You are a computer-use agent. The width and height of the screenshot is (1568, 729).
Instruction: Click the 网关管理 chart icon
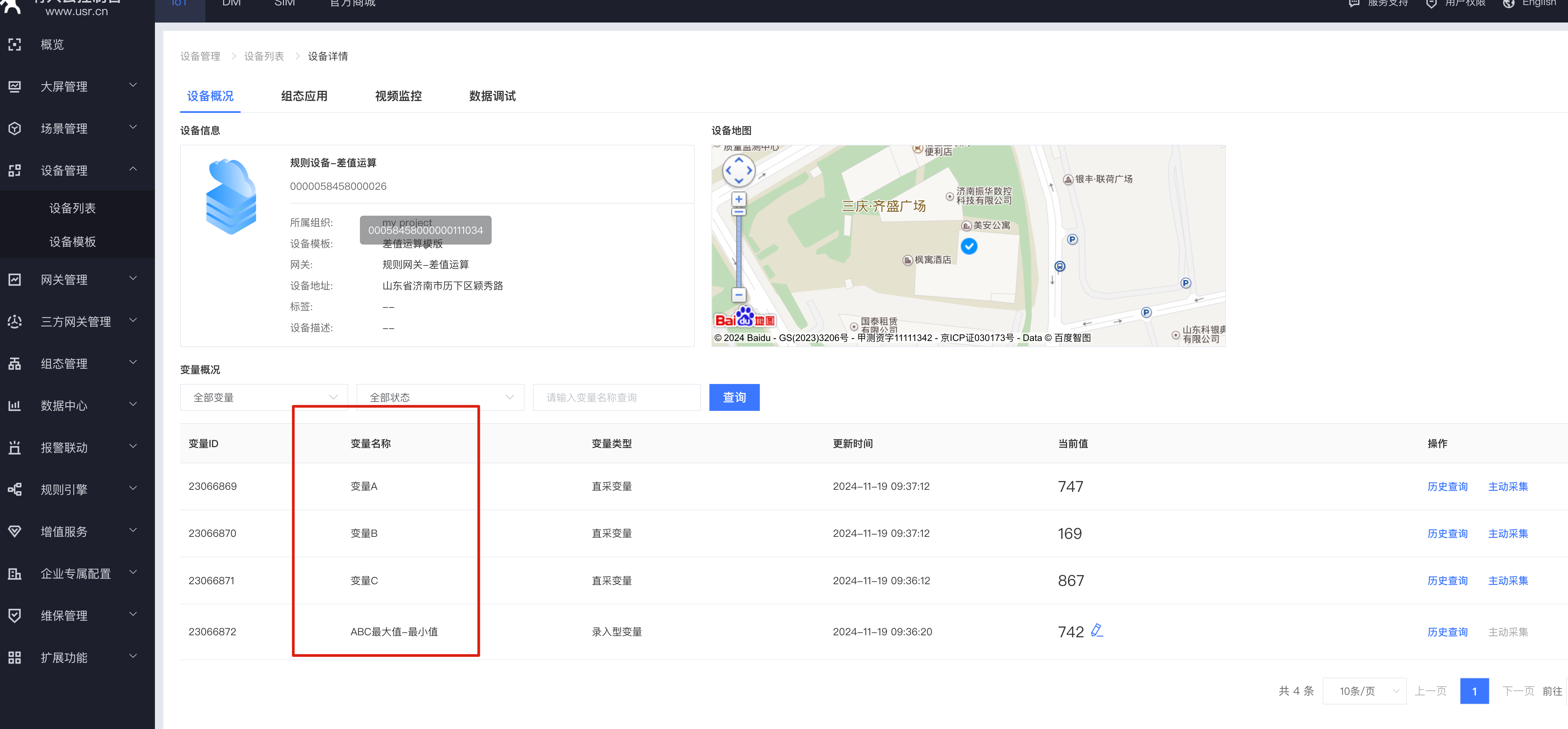pos(14,279)
